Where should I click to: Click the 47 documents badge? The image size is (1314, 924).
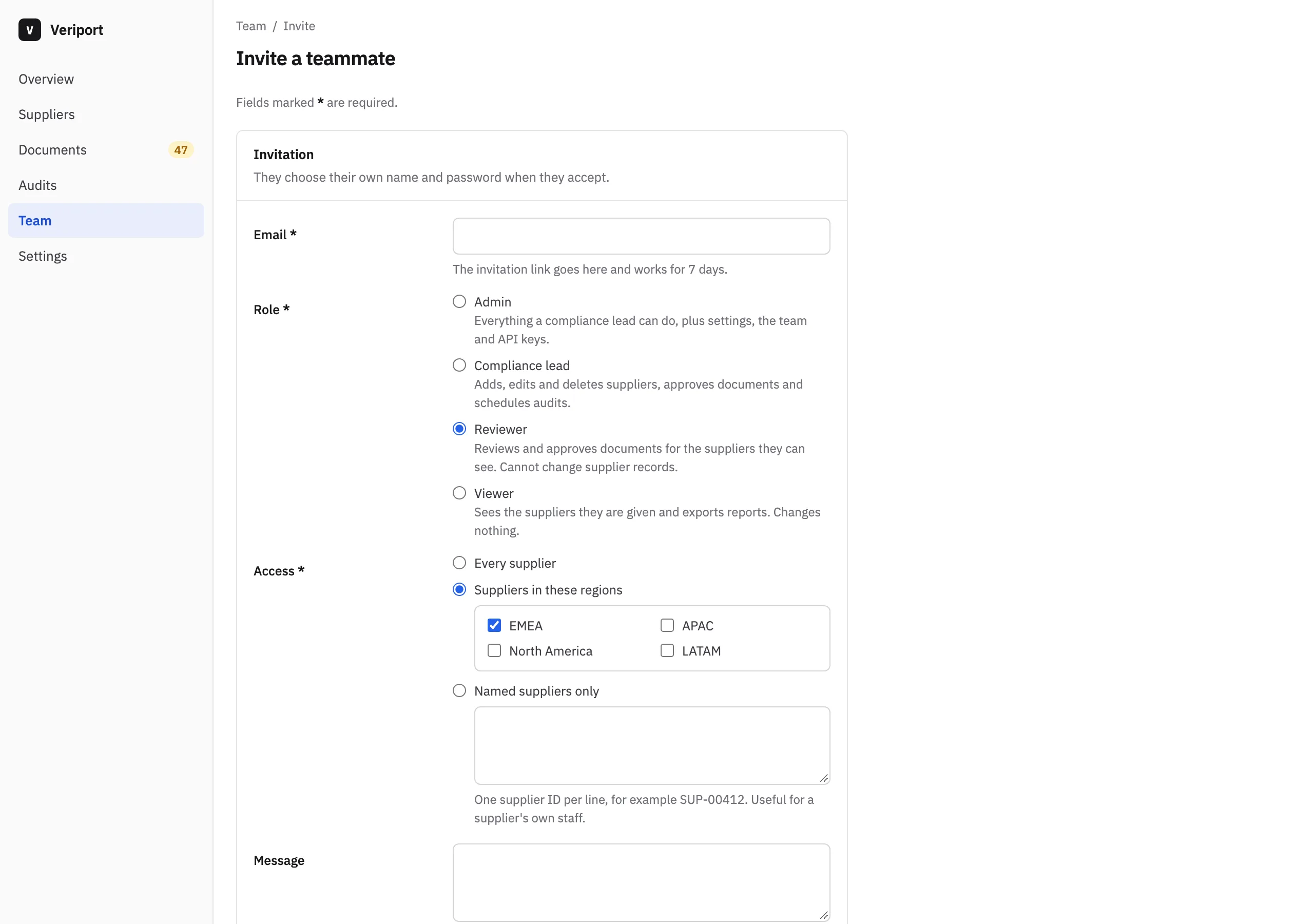click(x=181, y=150)
